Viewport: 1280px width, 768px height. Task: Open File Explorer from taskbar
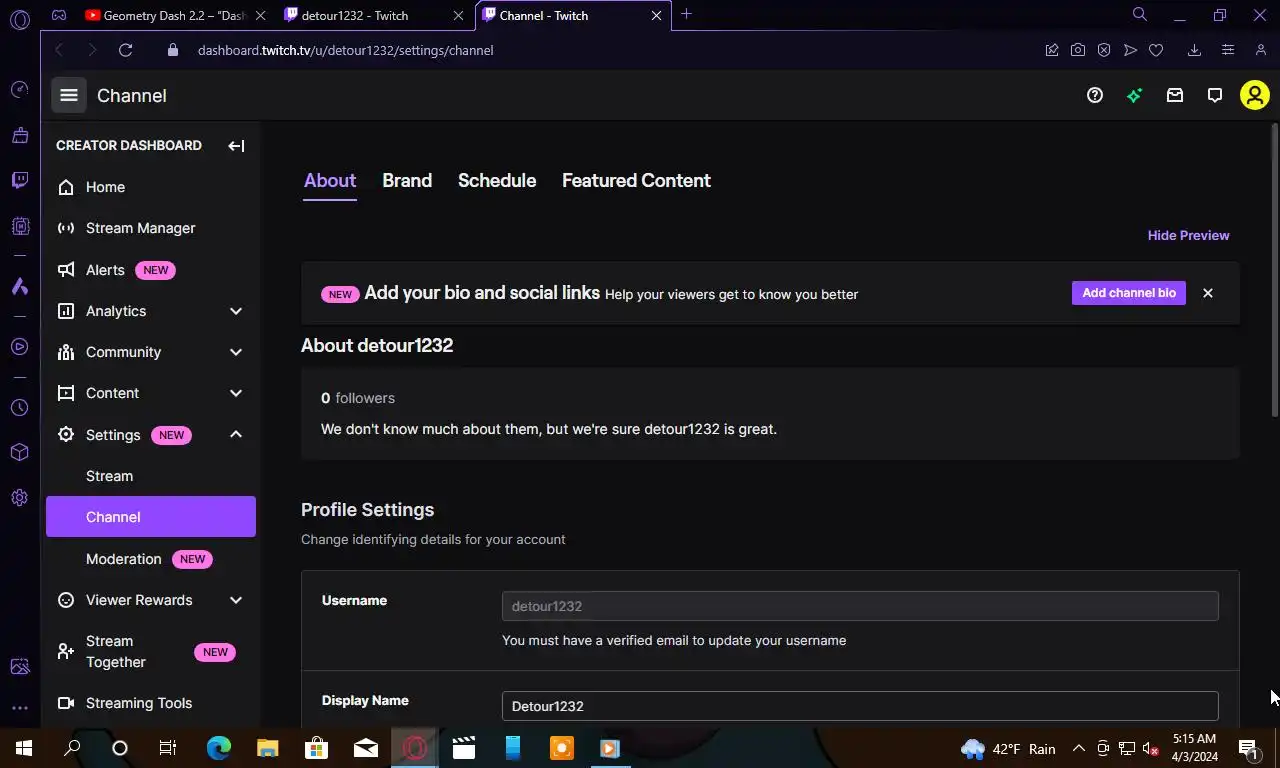tap(268, 748)
